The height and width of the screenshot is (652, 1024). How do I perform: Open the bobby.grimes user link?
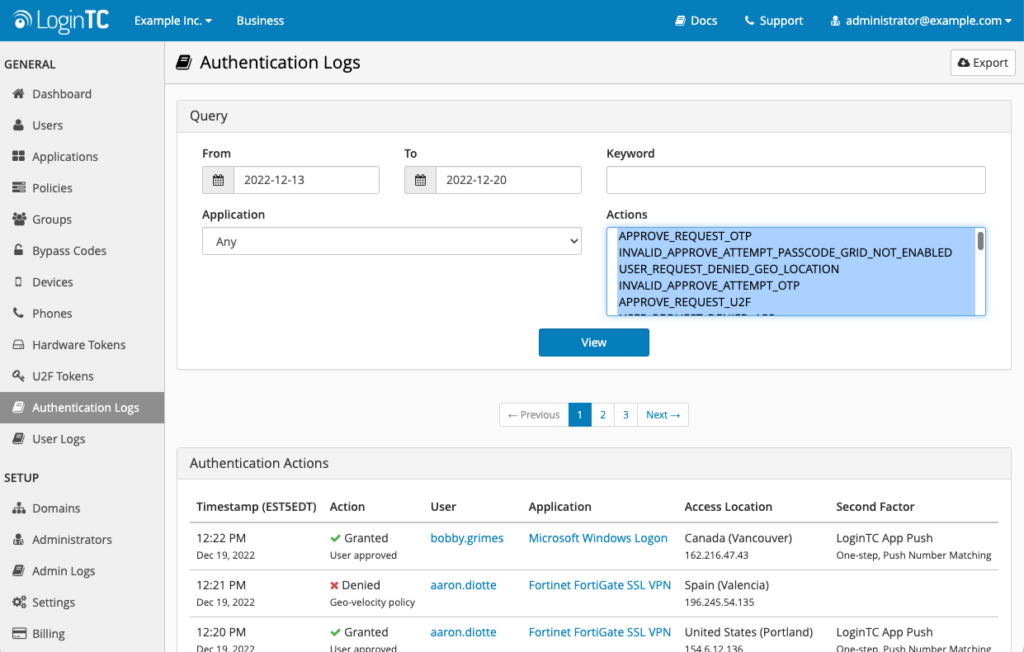(x=467, y=538)
